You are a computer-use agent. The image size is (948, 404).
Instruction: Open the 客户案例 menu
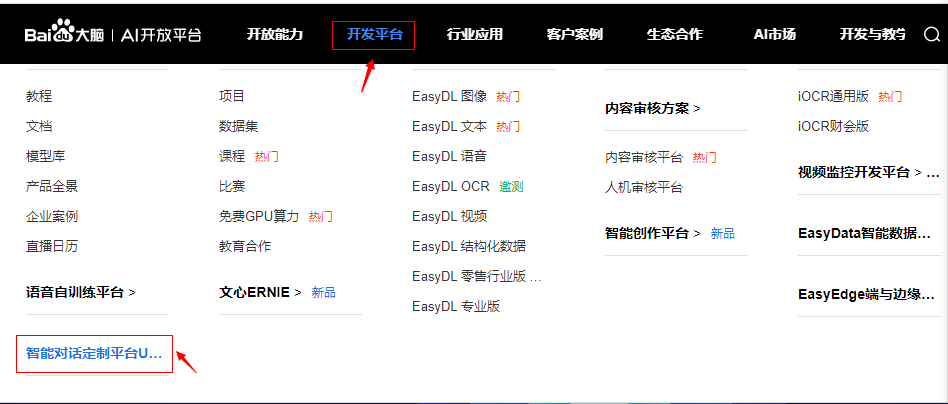574,34
